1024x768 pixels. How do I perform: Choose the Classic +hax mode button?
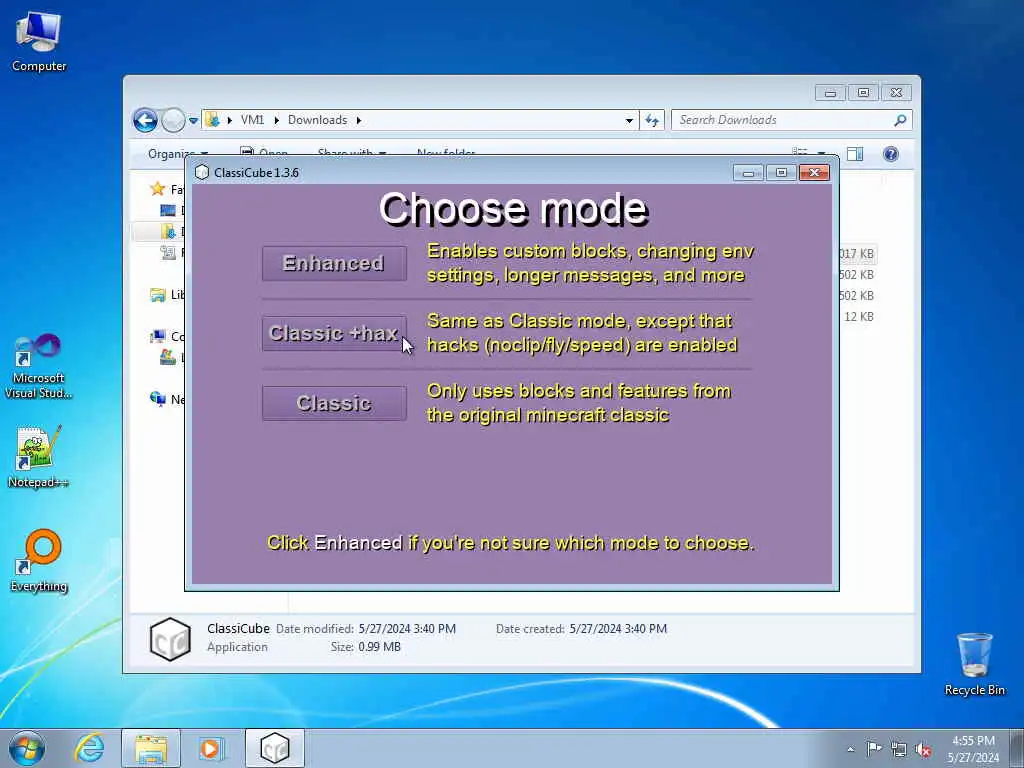pos(334,333)
